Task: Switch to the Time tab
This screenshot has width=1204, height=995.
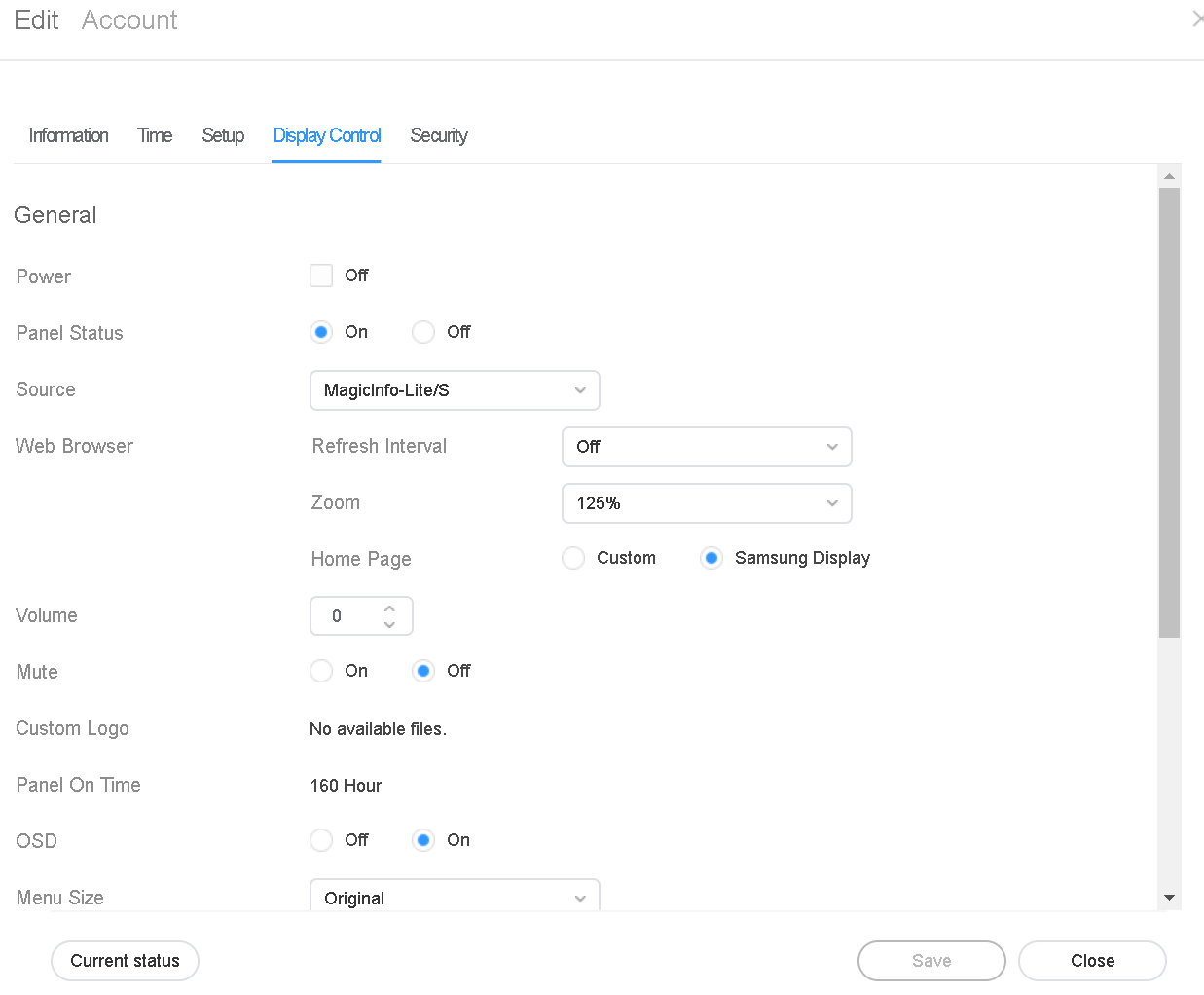Action: click(x=155, y=135)
